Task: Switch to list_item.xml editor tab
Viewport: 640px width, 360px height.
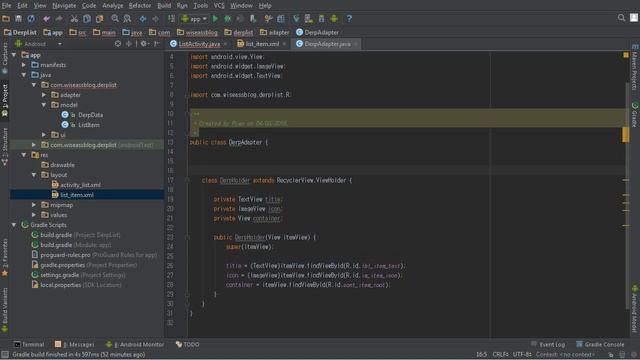Action: point(262,44)
